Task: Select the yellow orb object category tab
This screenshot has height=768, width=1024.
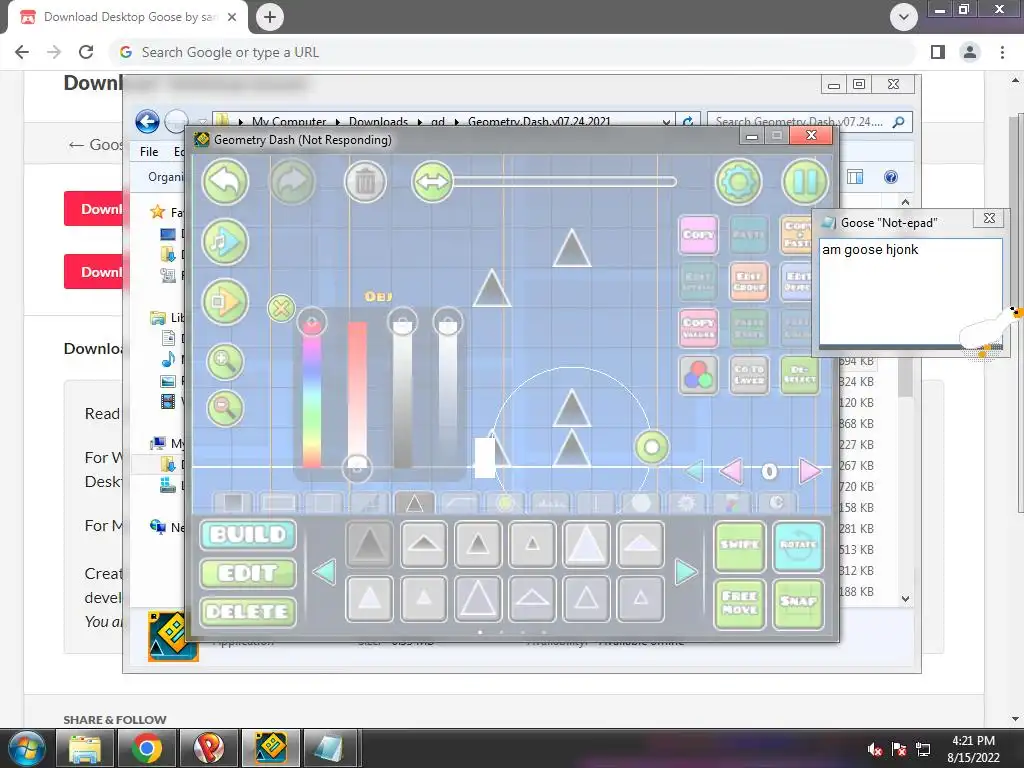Action: tap(505, 502)
